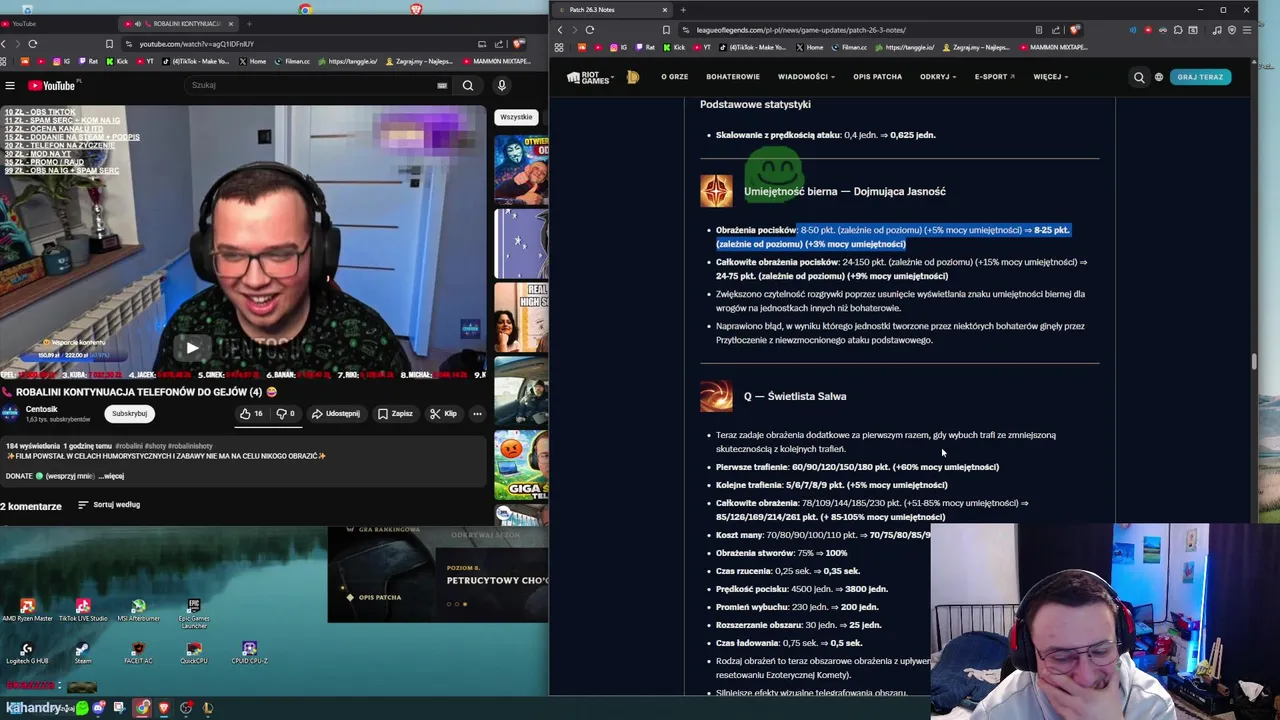Open Logitech G HUB desktop shortcut
The image size is (1280, 720).
point(27,654)
